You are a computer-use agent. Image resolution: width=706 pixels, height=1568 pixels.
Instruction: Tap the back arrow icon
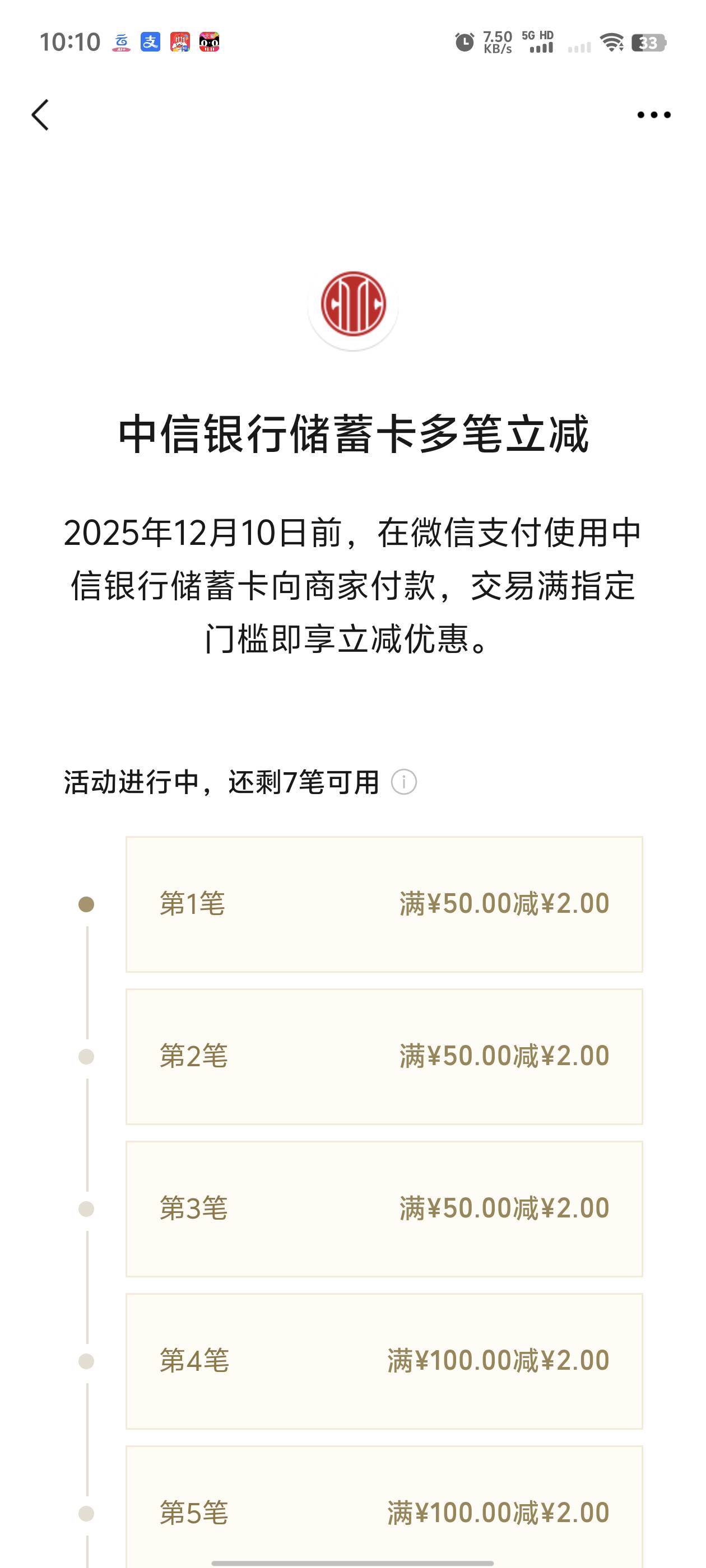pos(40,114)
